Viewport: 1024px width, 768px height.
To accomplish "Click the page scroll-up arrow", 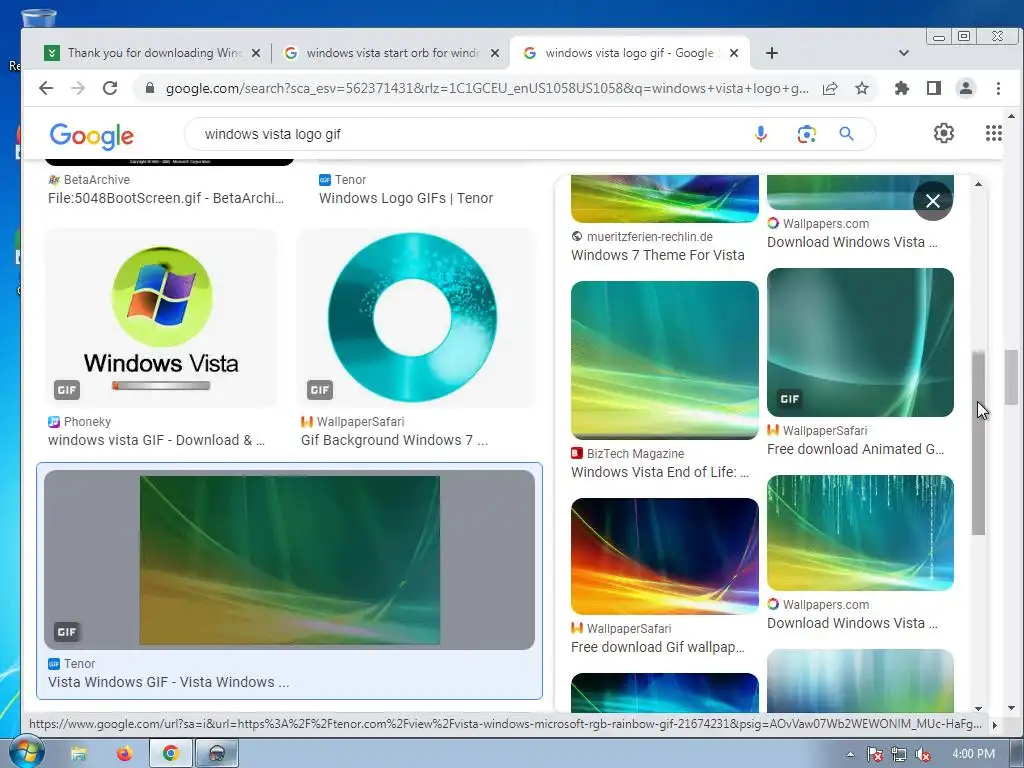I will pos(1011,116).
